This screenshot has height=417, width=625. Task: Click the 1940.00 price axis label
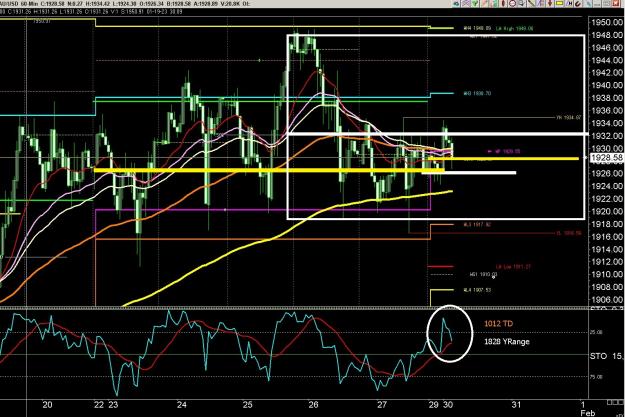607,85
